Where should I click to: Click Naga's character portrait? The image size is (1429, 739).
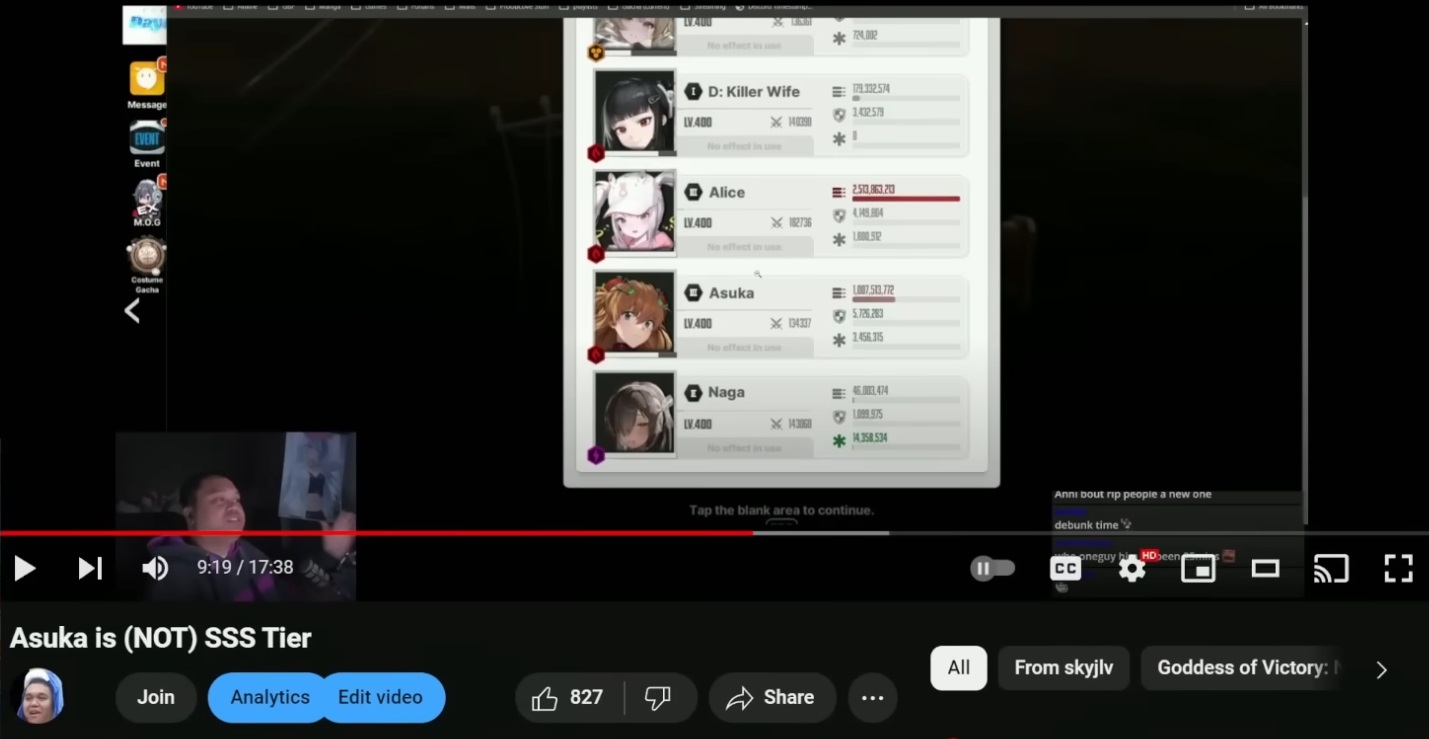click(x=635, y=414)
